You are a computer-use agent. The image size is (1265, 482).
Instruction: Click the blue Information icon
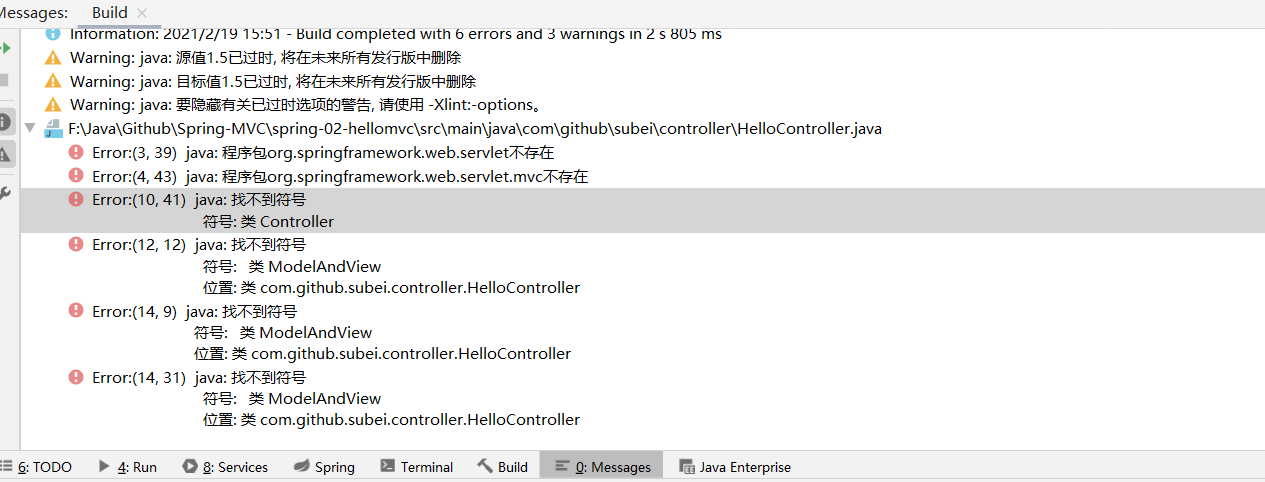point(53,34)
